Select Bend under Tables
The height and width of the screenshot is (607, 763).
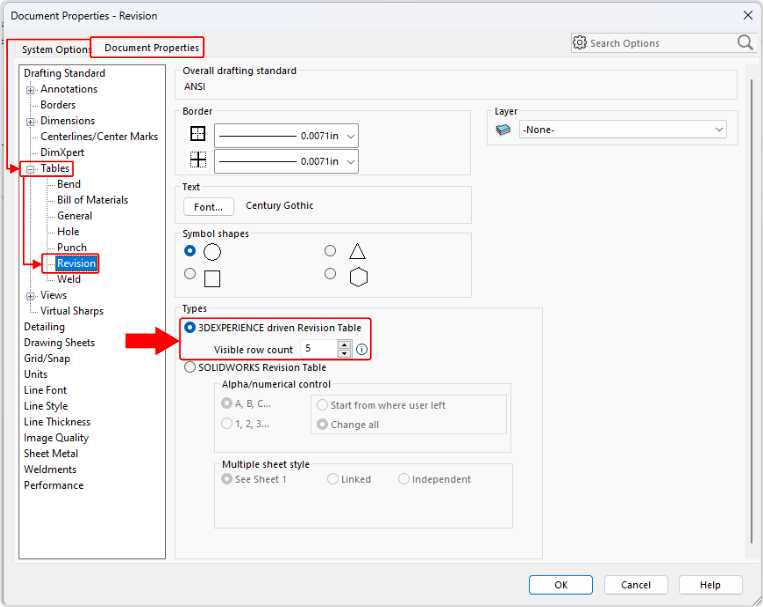point(69,184)
